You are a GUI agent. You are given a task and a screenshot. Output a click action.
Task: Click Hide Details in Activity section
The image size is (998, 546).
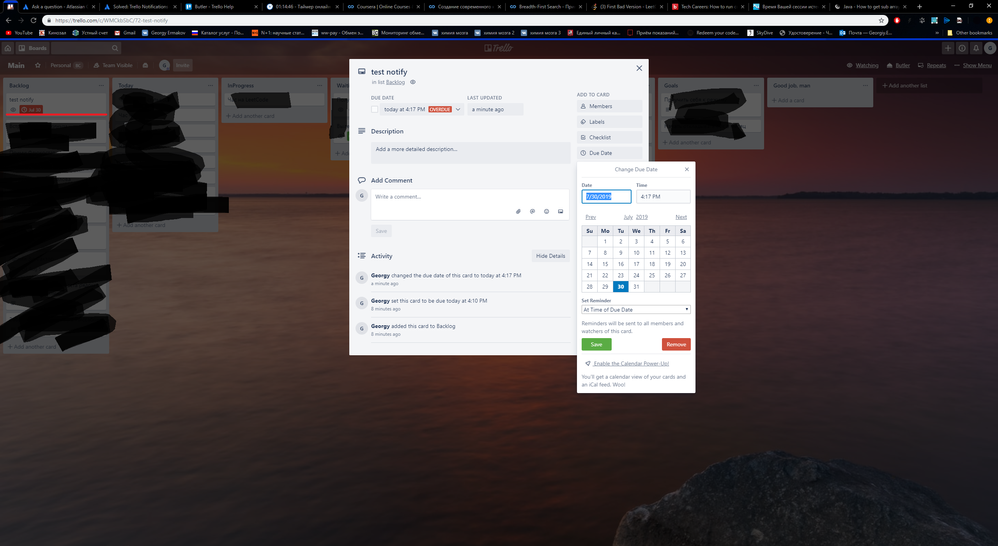point(551,256)
